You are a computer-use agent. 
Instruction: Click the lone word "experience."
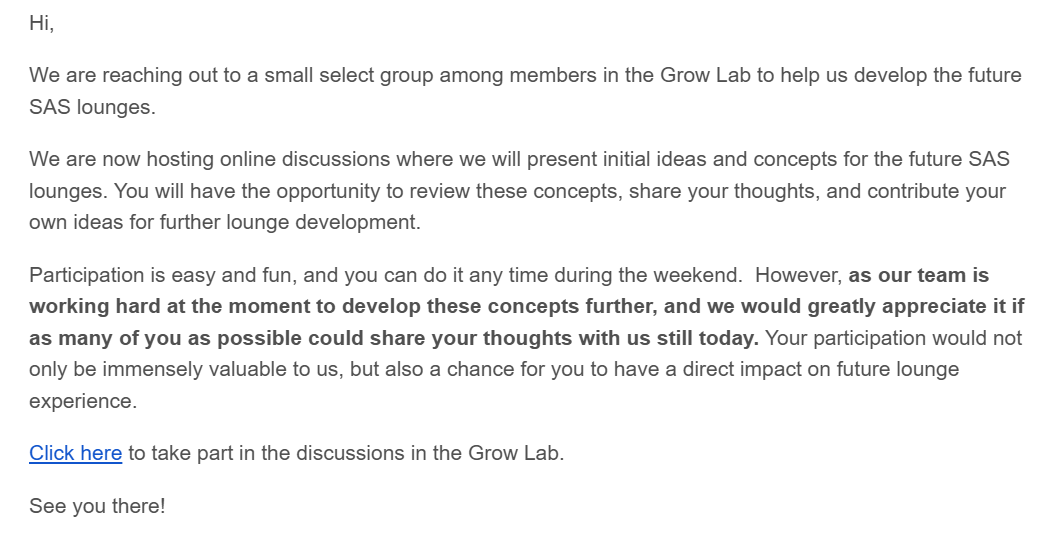82,401
